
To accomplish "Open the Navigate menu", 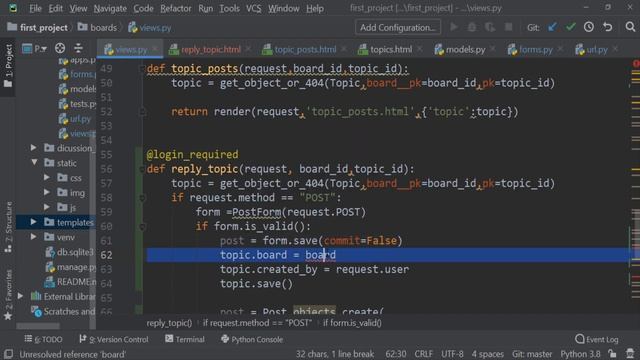I will point(110,8).
